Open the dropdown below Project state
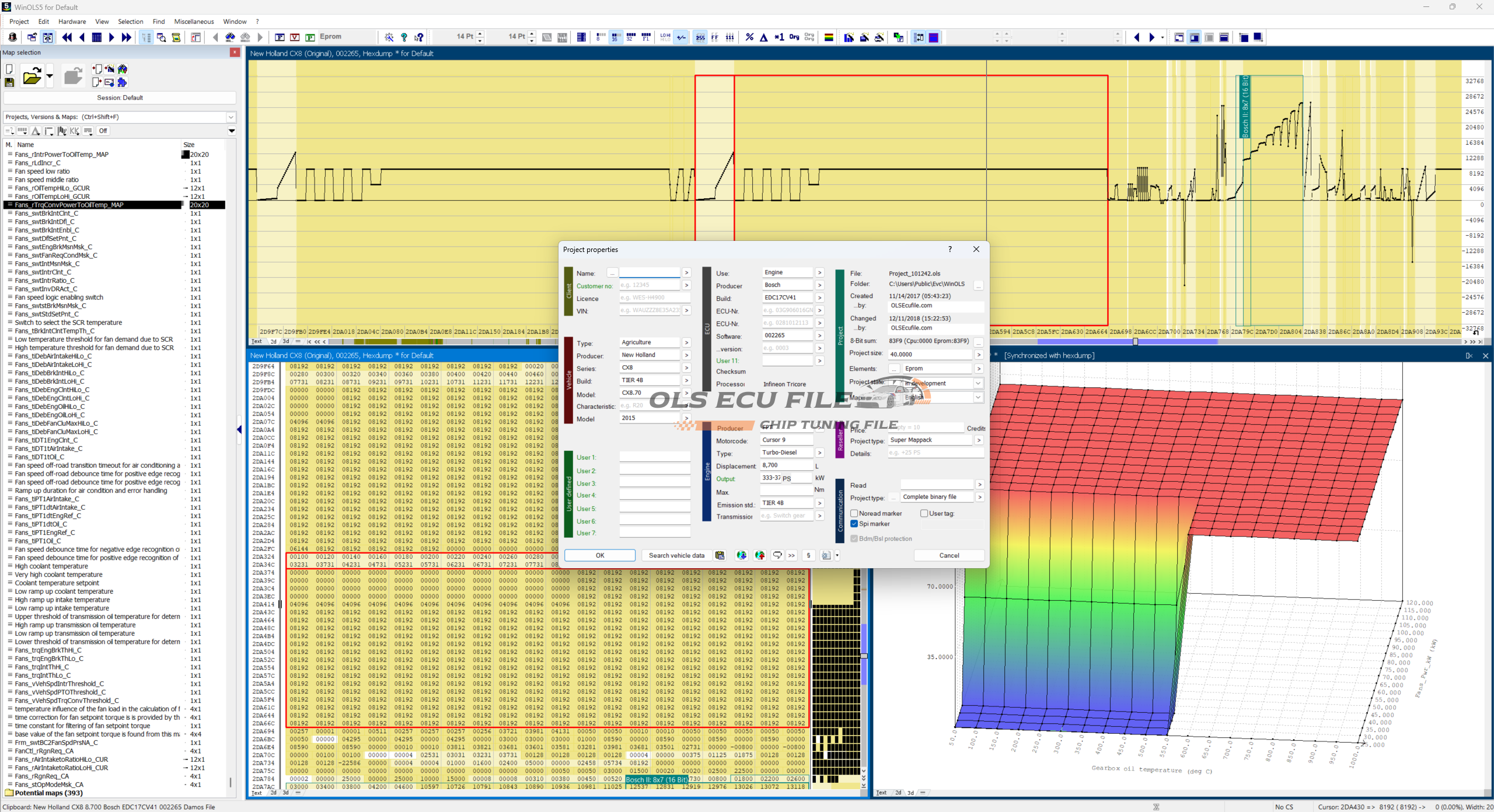 coord(978,397)
